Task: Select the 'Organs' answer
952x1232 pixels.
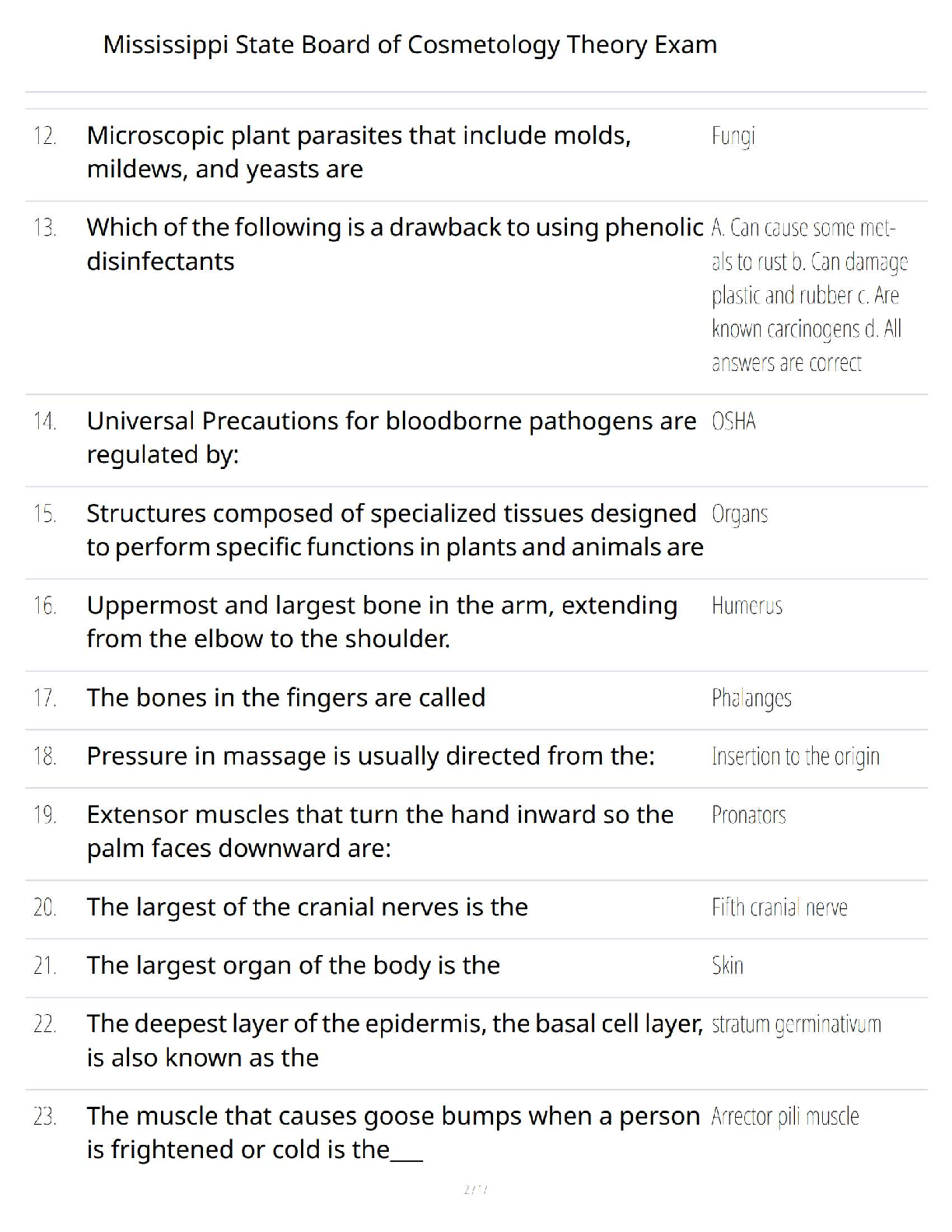Action: (x=739, y=514)
